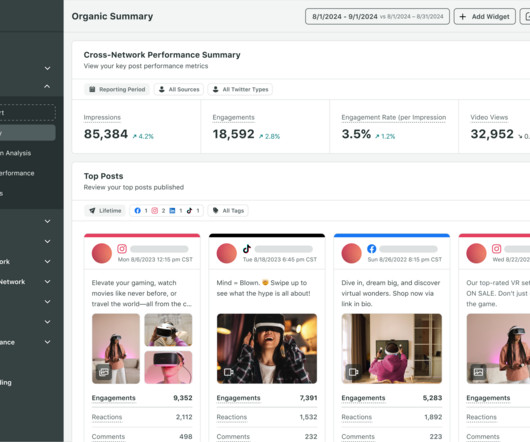Click the image icon on the VR sale post
The height and width of the screenshot is (442, 530).
point(479,372)
